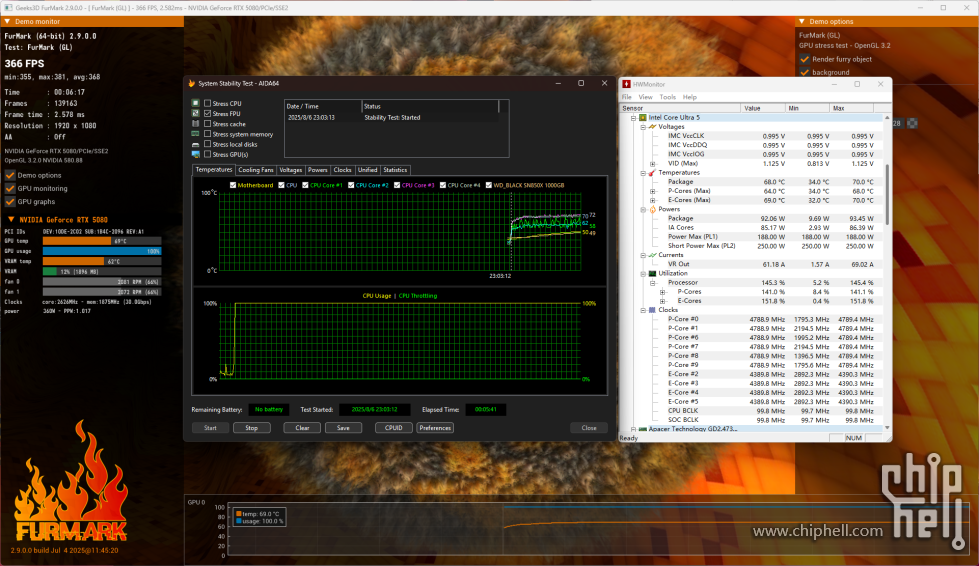
Task: Click the HWMonitor vertical scrollbar thumb
Action: click(x=887, y=194)
